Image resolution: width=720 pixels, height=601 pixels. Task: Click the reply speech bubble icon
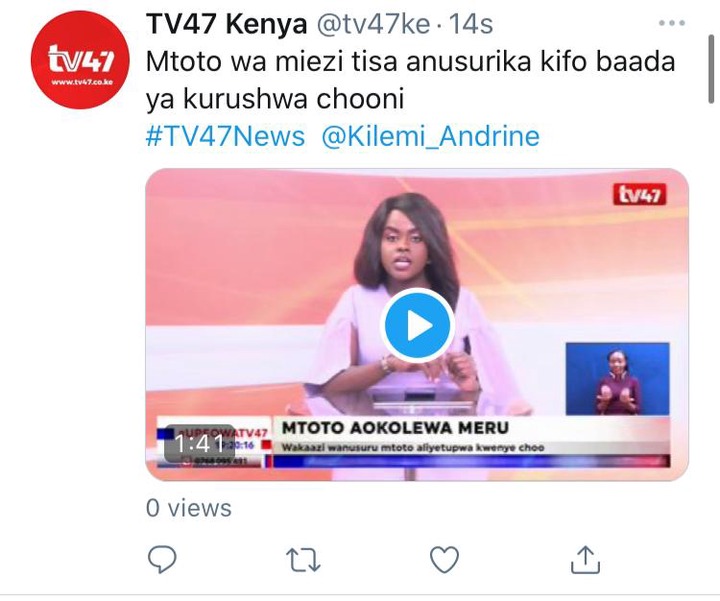pos(162,559)
